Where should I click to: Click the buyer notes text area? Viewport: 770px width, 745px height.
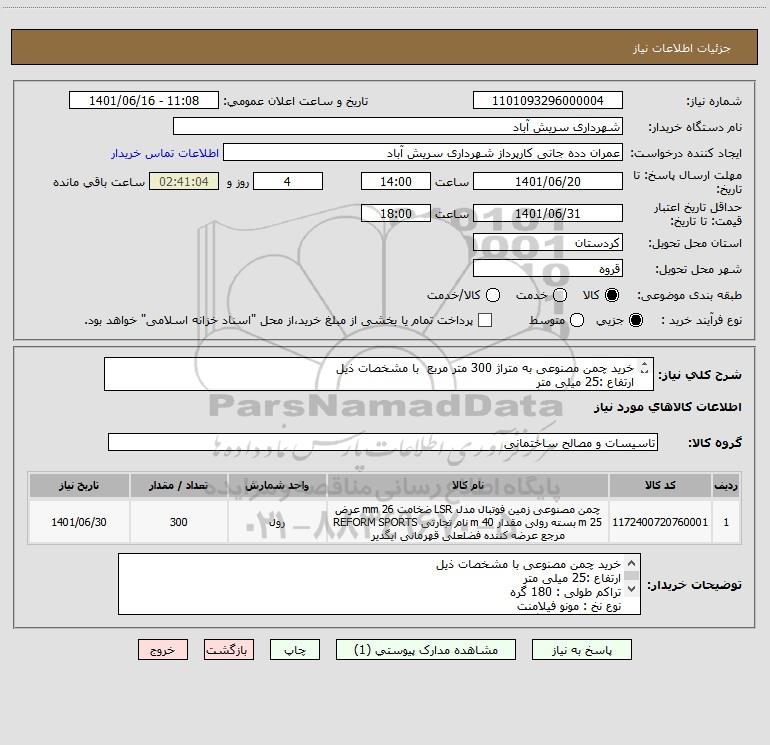[379, 584]
